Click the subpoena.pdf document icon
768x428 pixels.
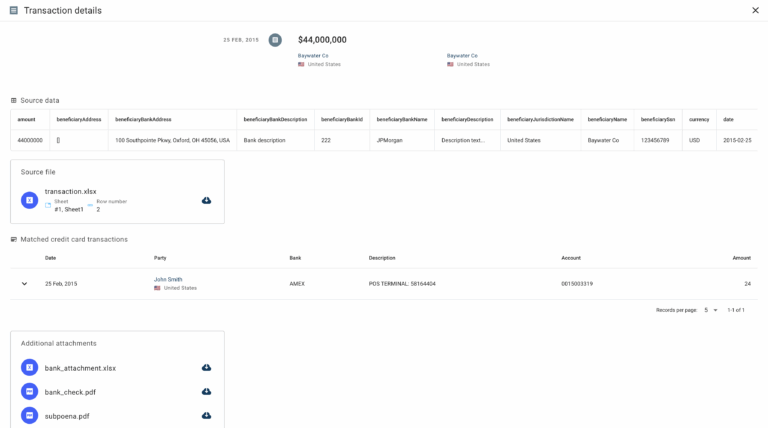pyautogui.click(x=30, y=416)
